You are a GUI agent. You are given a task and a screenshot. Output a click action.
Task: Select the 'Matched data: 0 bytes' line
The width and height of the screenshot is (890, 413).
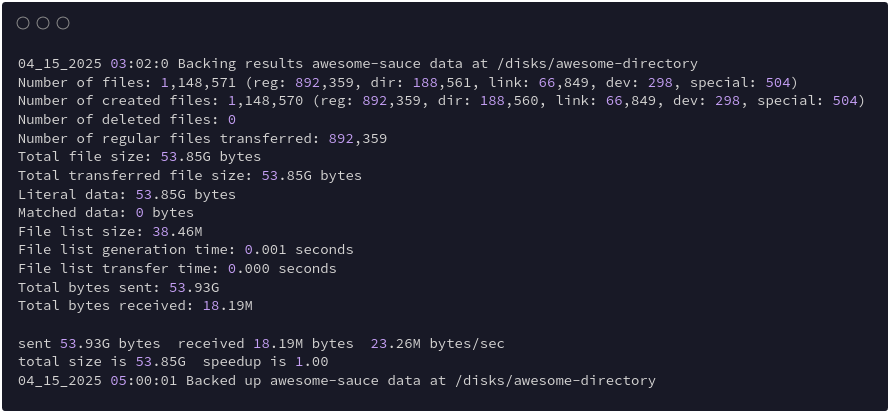(106, 213)
